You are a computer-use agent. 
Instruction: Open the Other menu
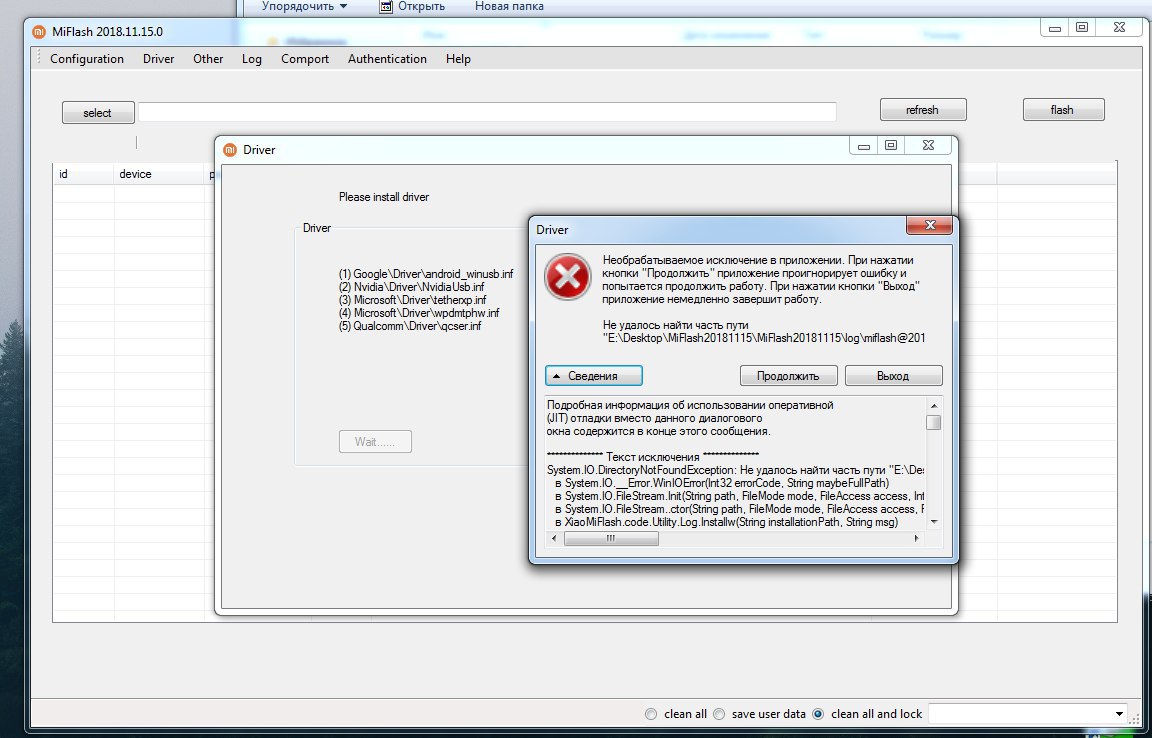coord(208,59)
